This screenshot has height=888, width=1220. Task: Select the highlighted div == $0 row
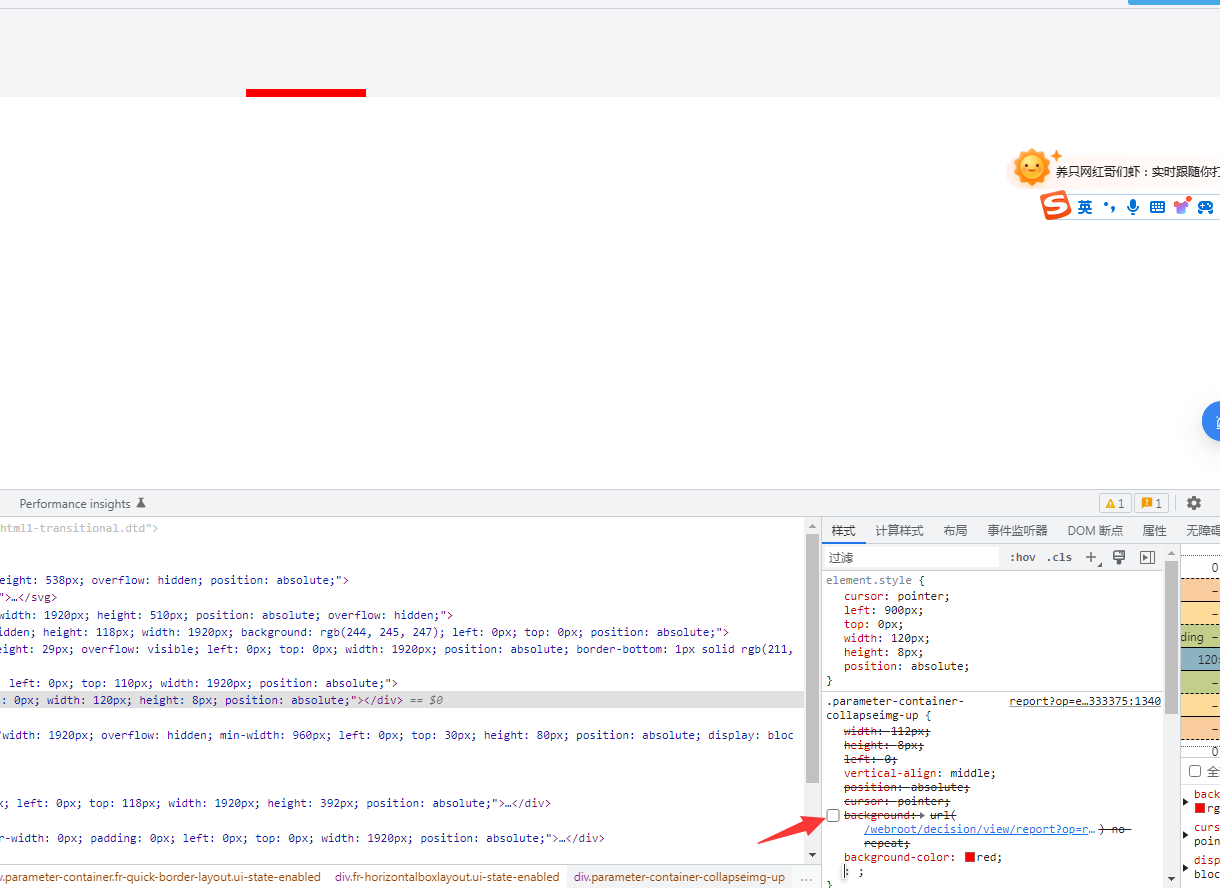coord(402,700)
